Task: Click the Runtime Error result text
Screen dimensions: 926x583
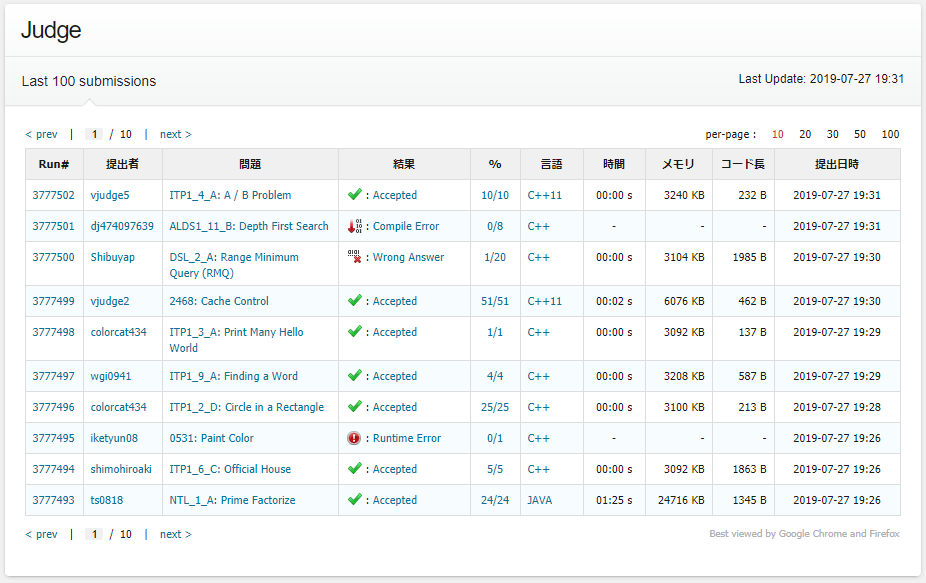Action: point(407,438)
